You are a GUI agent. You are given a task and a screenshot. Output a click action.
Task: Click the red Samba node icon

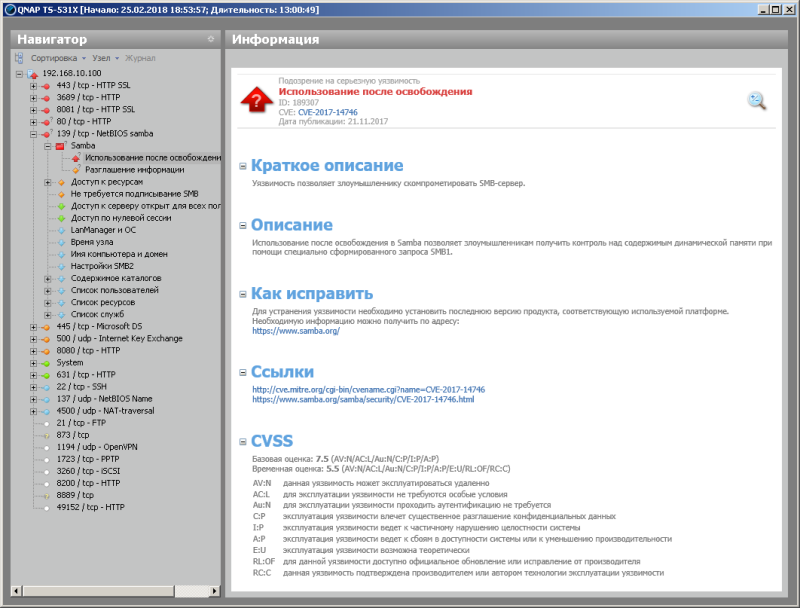point(60,146)
